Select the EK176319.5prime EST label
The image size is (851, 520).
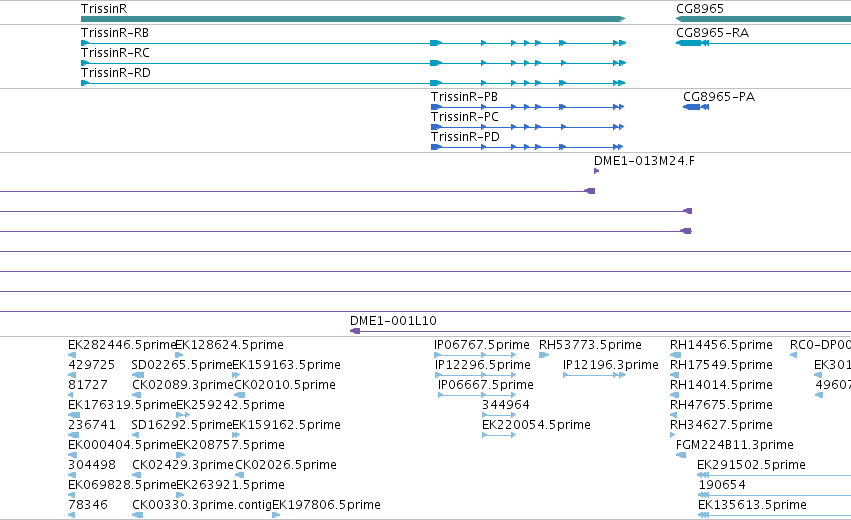122,405
